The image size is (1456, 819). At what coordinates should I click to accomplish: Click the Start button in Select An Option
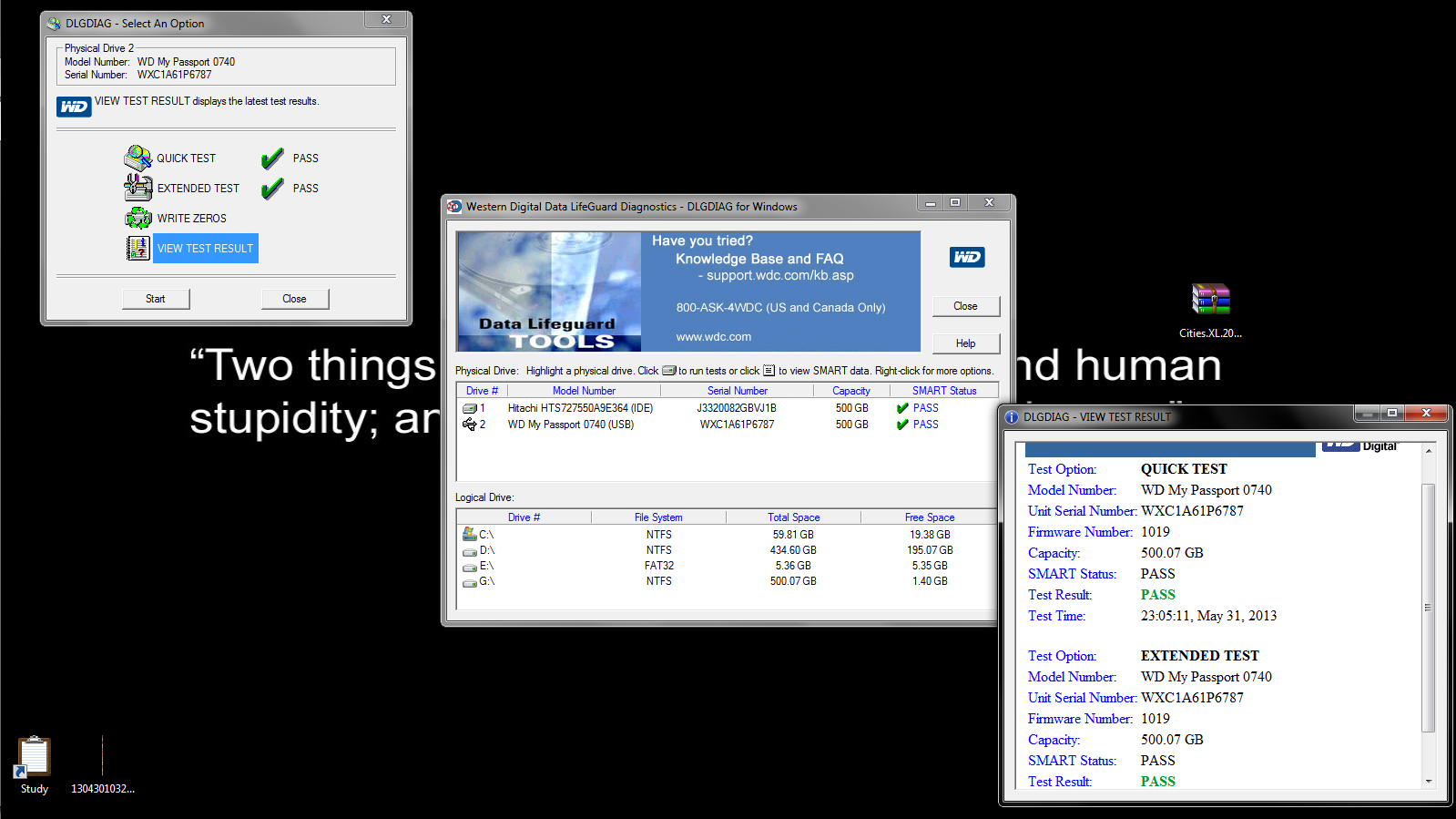[156, 299]
